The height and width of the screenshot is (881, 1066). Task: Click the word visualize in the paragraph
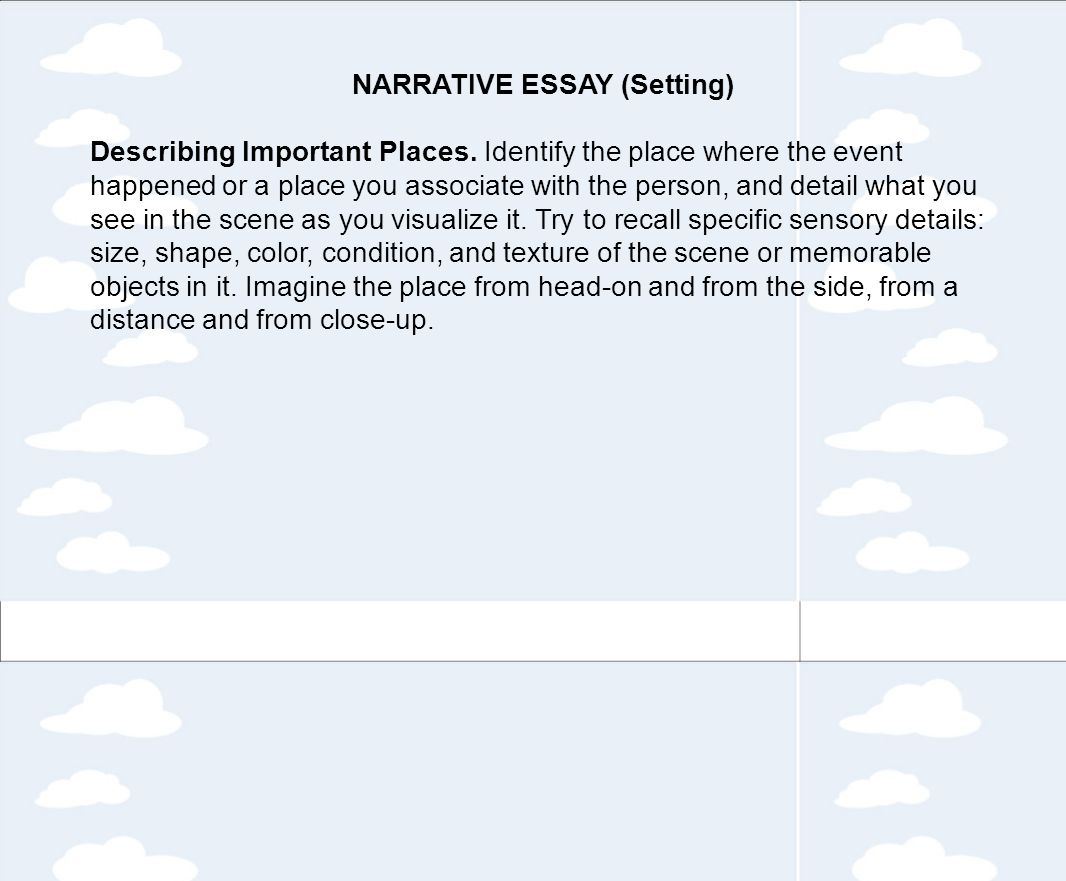pos(445,220)
